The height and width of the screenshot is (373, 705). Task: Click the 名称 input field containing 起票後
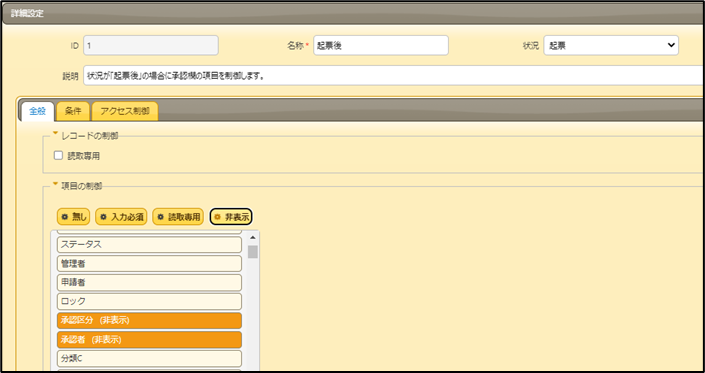pyautogui.click(x=381, y=45)
